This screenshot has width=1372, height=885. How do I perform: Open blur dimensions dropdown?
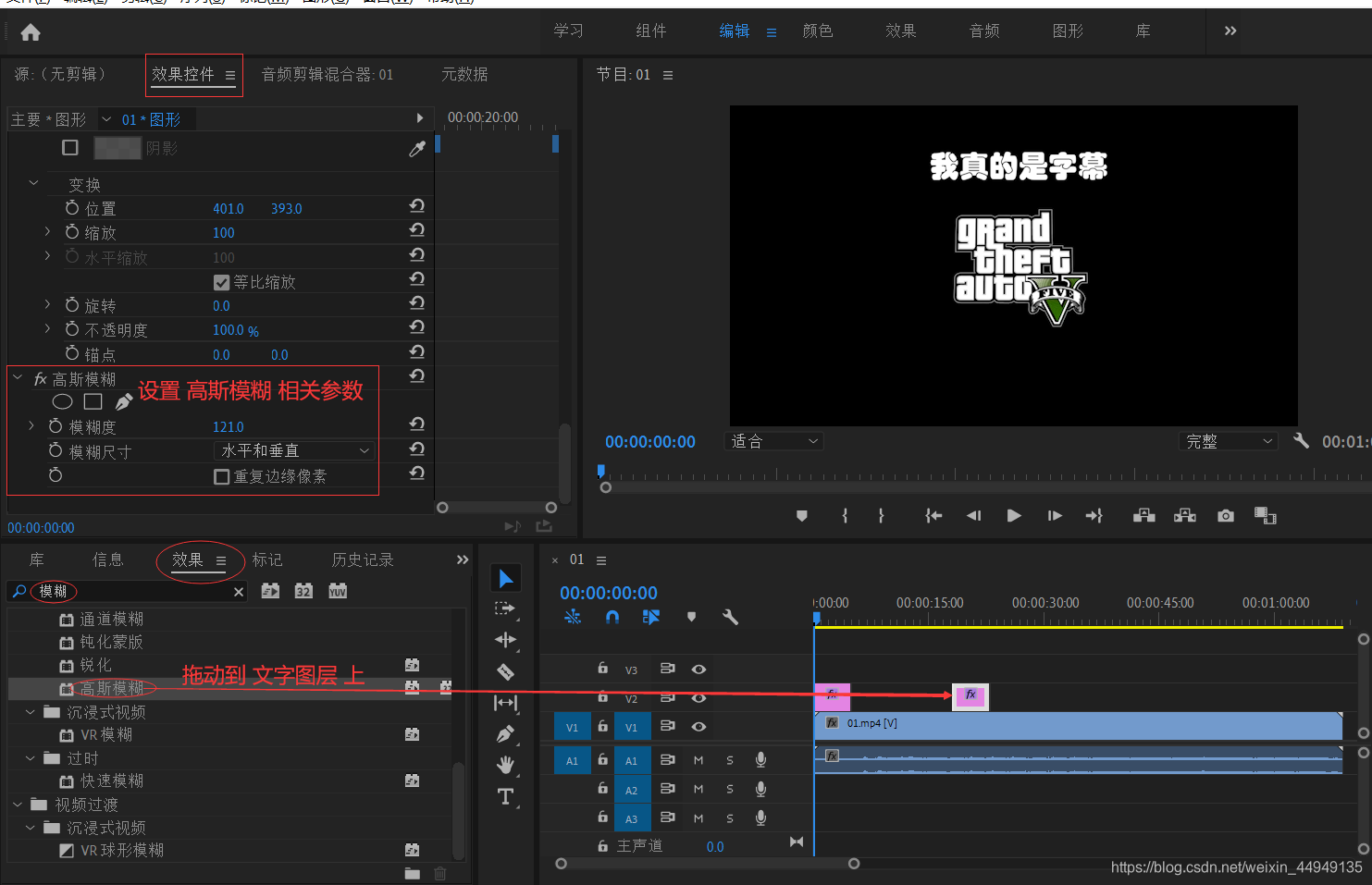[294, 450]
